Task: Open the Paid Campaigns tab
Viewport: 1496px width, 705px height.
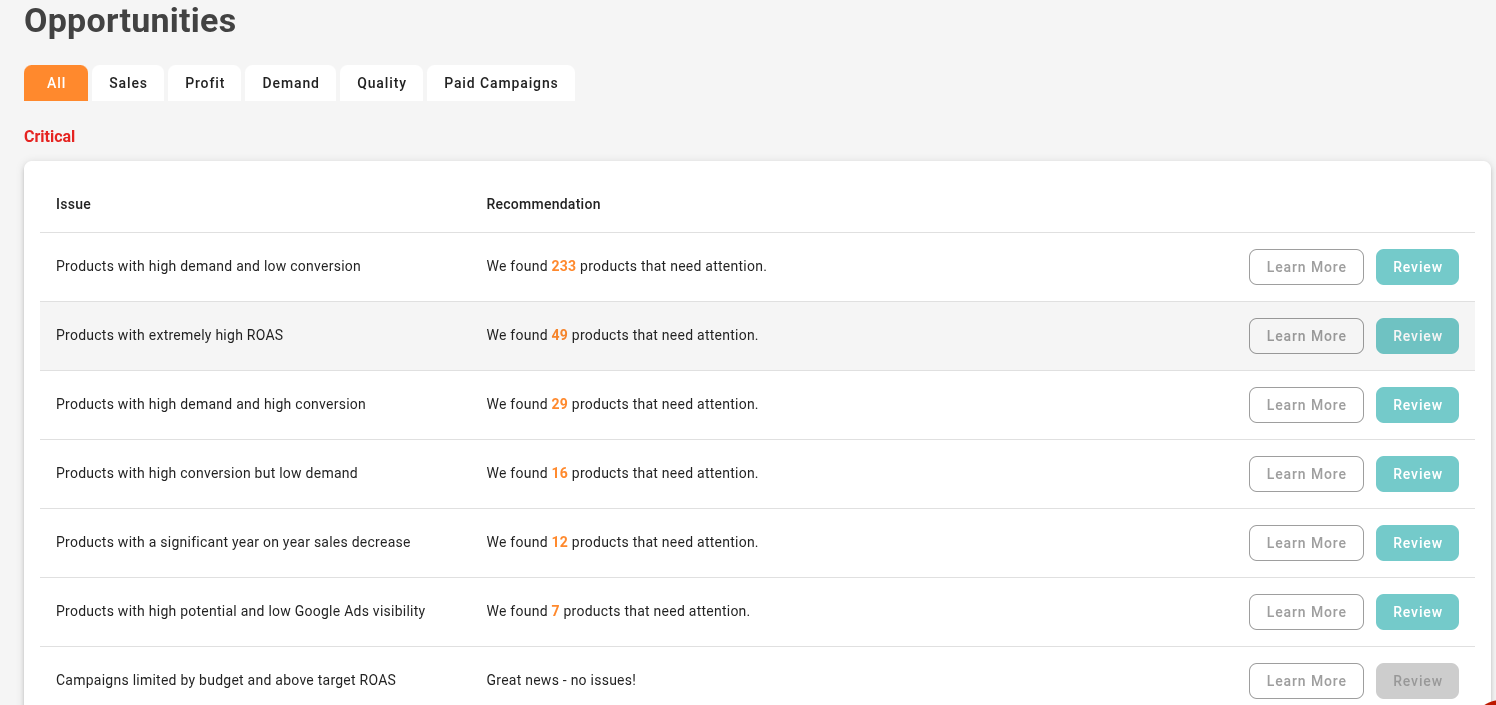Action: (x=501, y=83)
